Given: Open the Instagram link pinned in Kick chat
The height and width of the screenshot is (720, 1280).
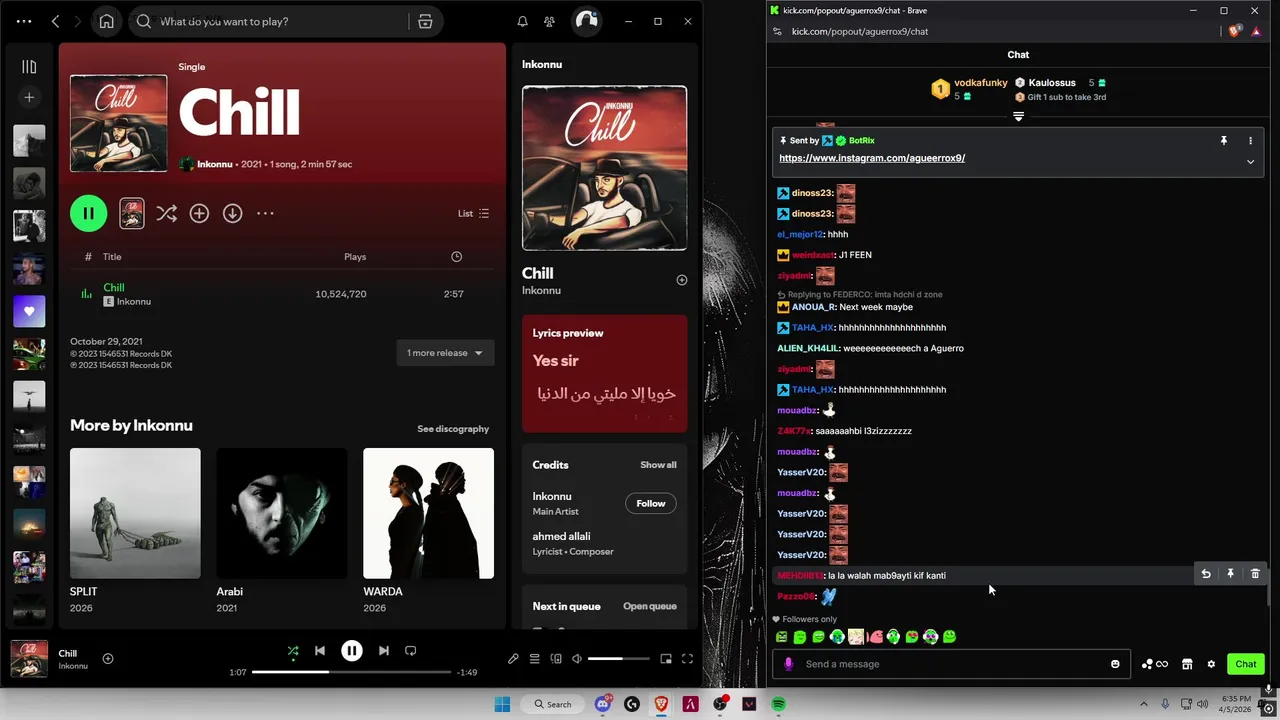Looking at the screenshot, I should (x=872, y=158).
